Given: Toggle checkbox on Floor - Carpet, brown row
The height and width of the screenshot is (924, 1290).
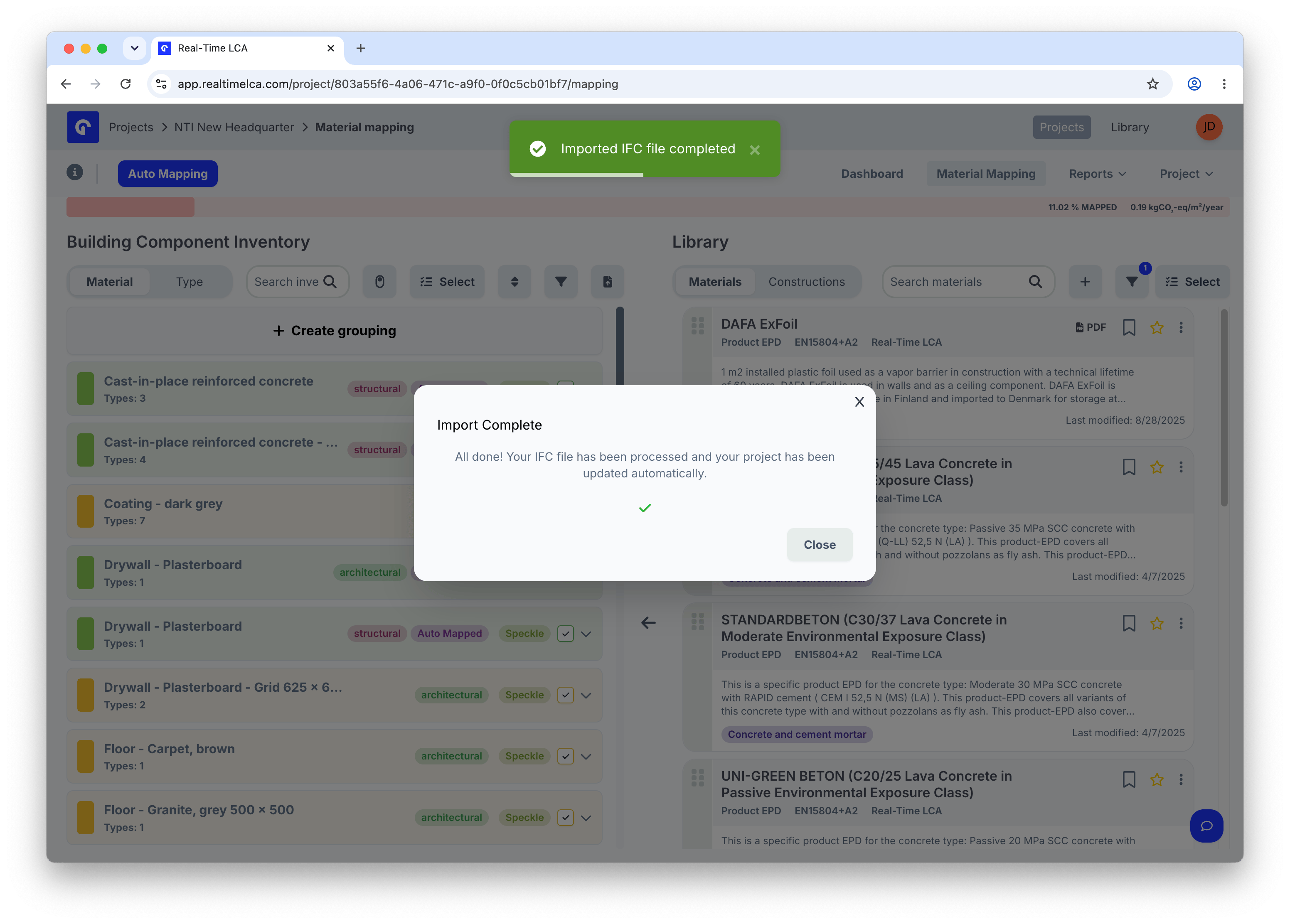Looking at the screenshot, I should 565,757.
